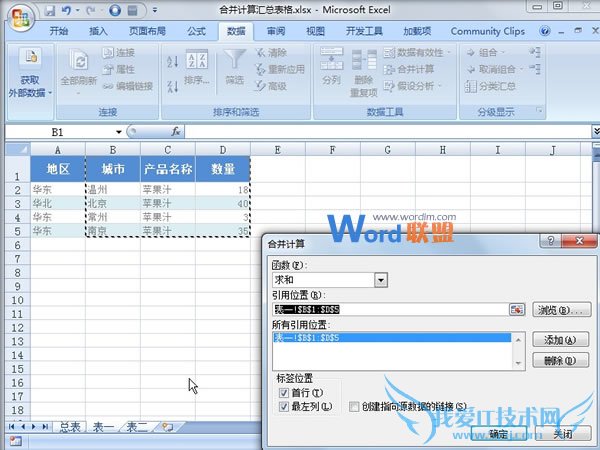Toggle the Filter funnel icon
The width and height of the screenshot is (600, 450).
click(x=235, y=60)
